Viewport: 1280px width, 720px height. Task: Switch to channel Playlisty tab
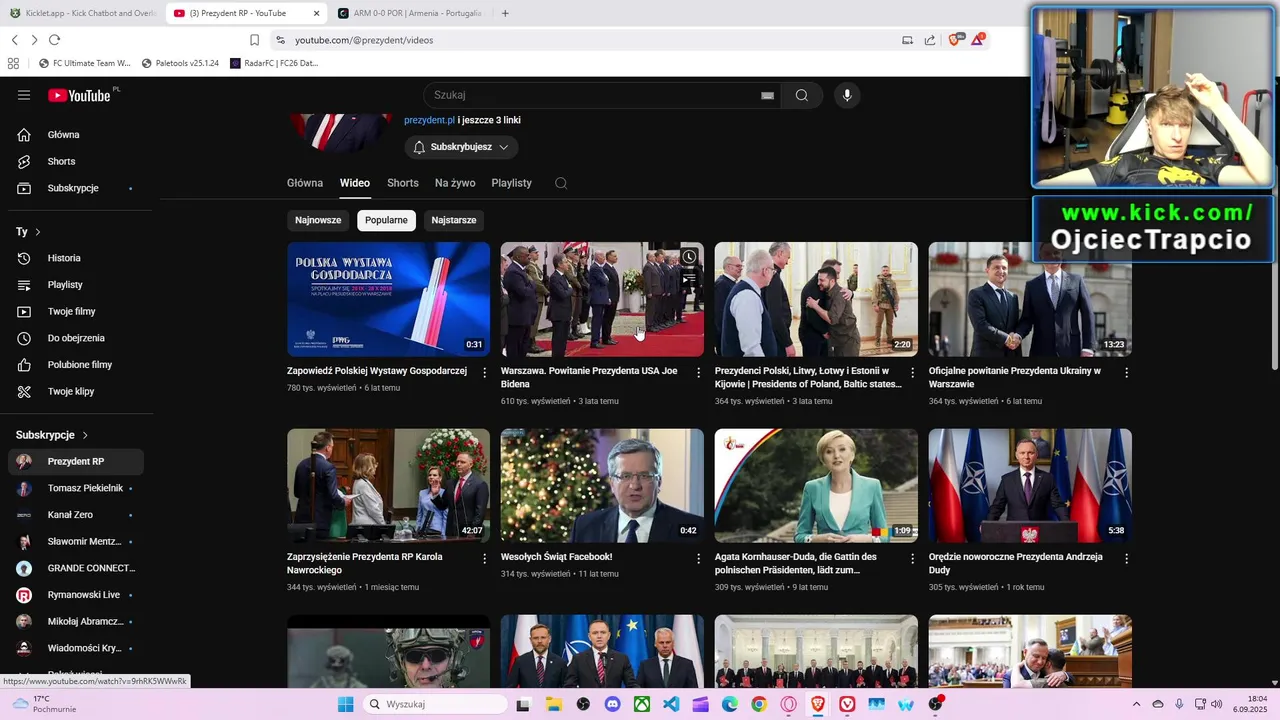pos(512,183)
